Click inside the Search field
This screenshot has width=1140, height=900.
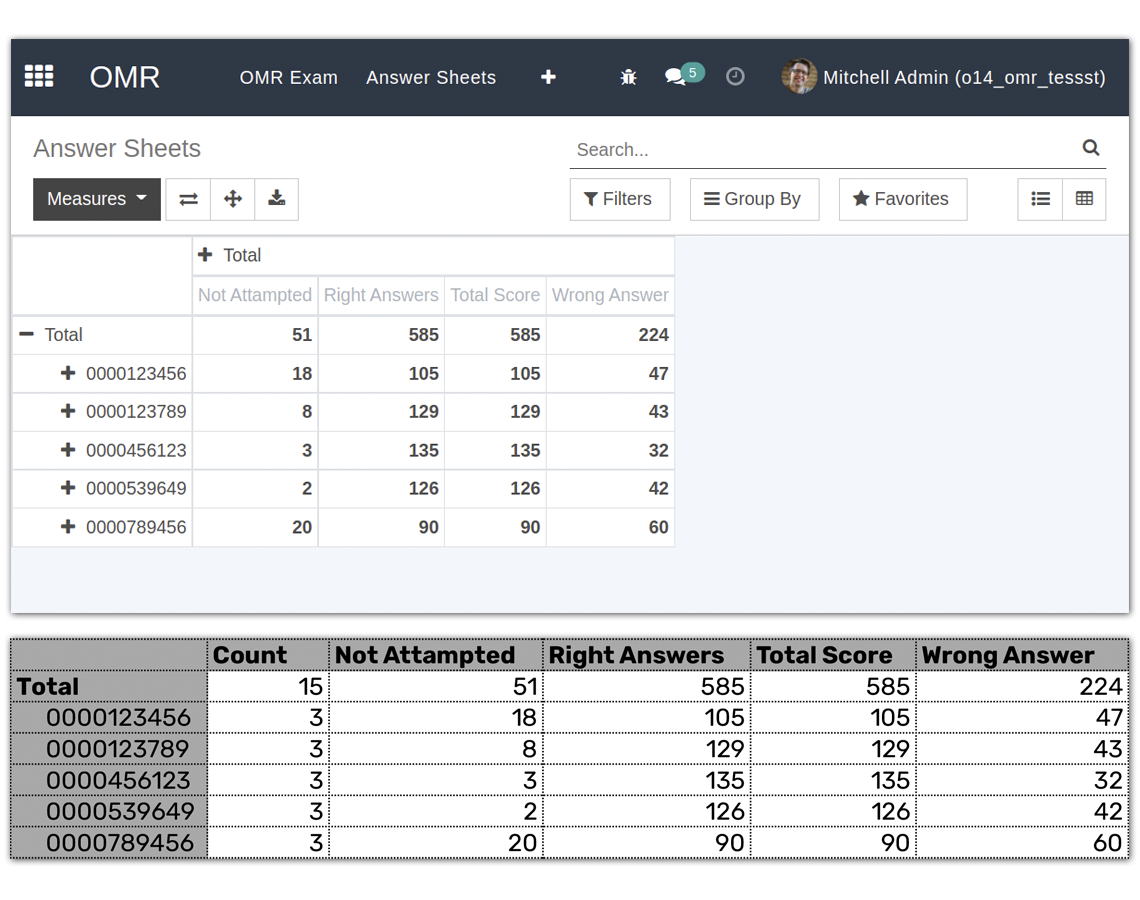(700, 149)
